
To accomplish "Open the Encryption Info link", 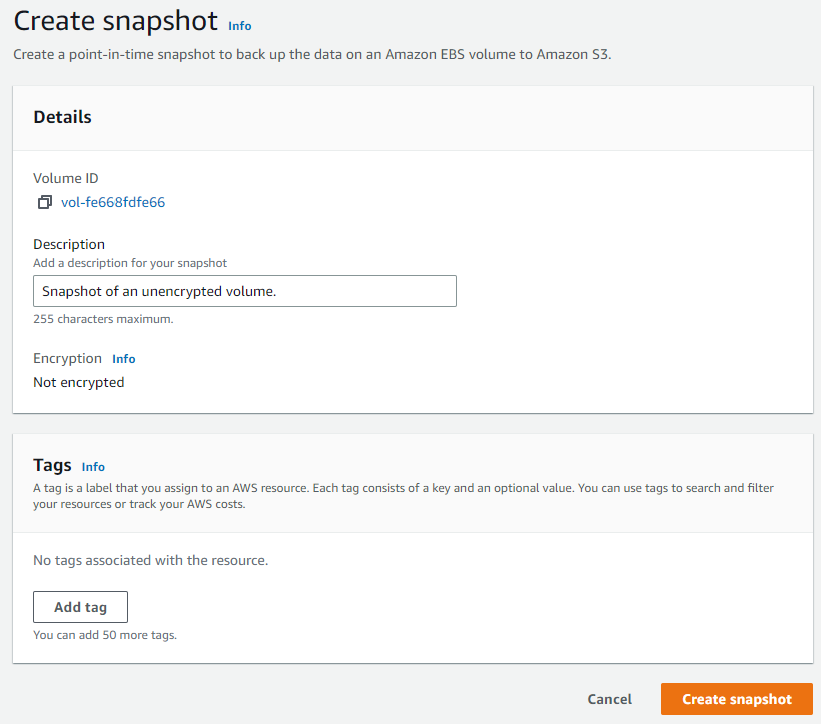I will pyautogui.click(x=123, y=358).
